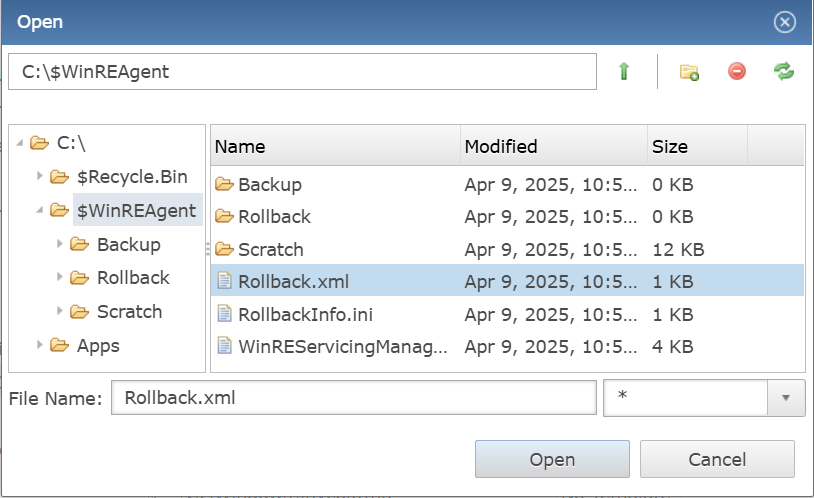Expand the $Recycle.Bin tree node

click(39, 176)
